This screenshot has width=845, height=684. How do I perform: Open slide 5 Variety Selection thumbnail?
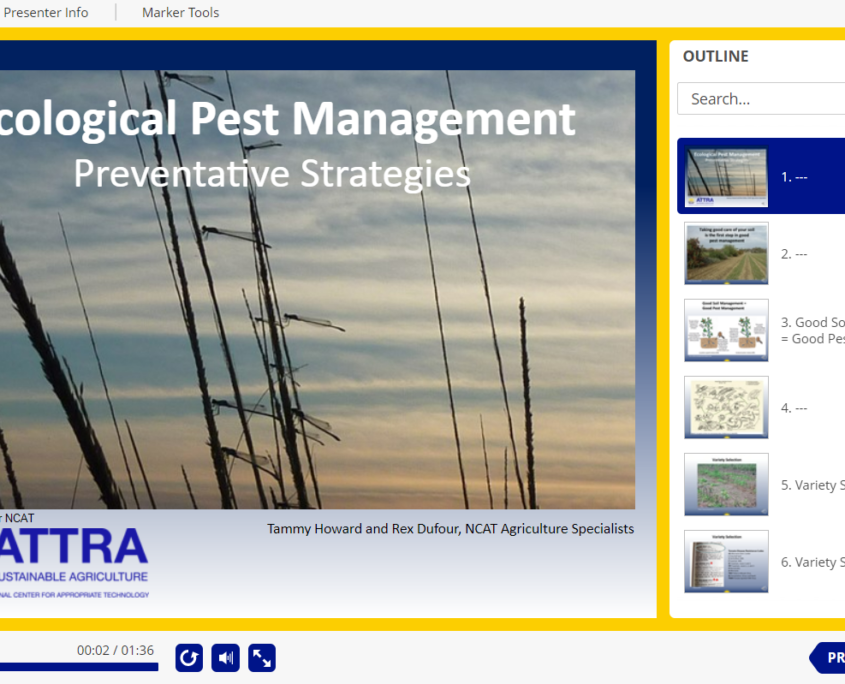point(726,484)
